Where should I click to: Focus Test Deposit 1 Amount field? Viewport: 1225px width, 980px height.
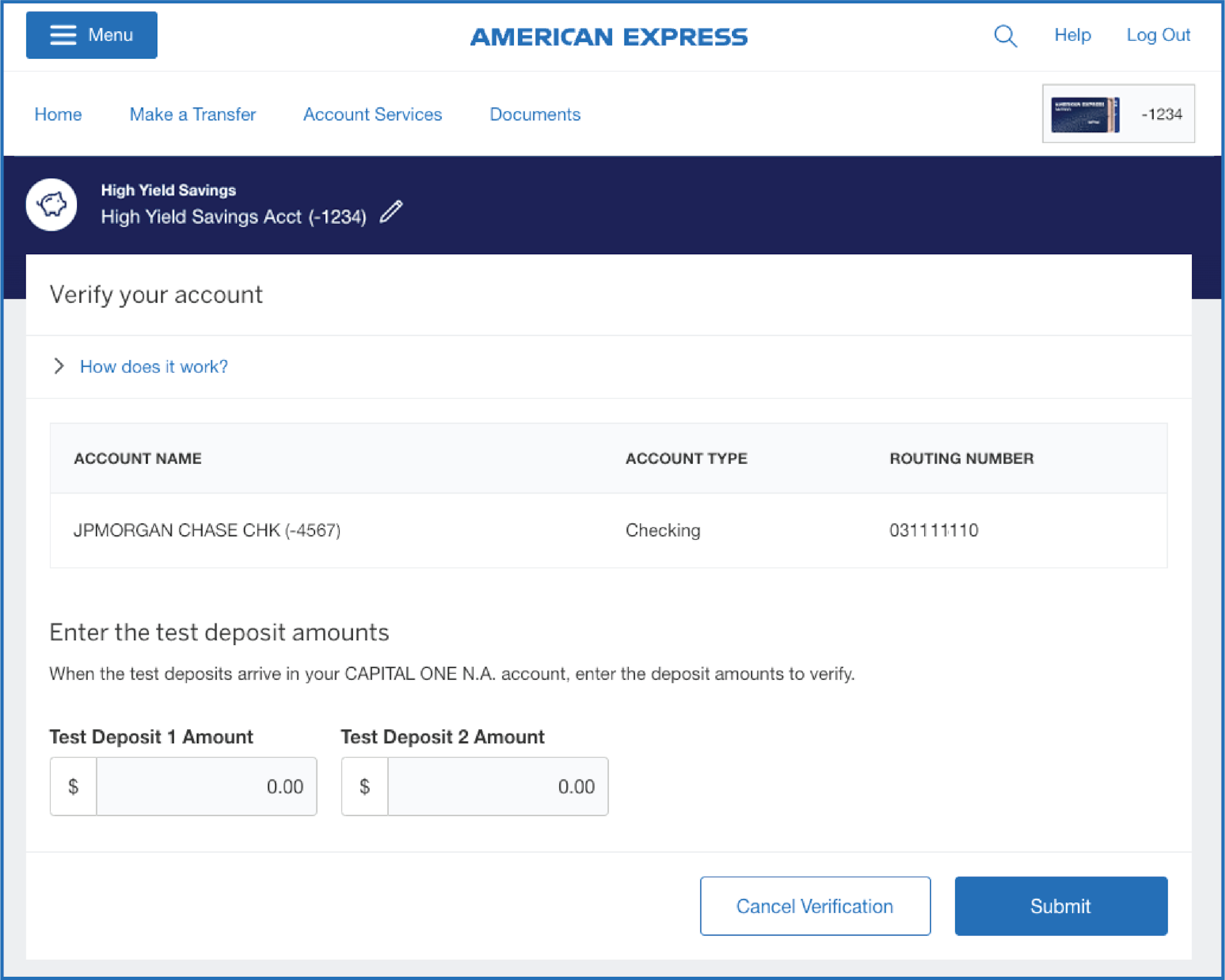[x=206, y=786]
